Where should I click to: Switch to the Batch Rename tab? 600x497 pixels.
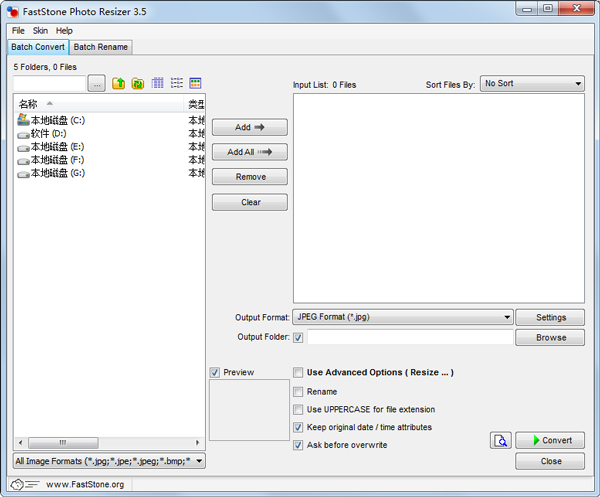(x=100, y=47)
